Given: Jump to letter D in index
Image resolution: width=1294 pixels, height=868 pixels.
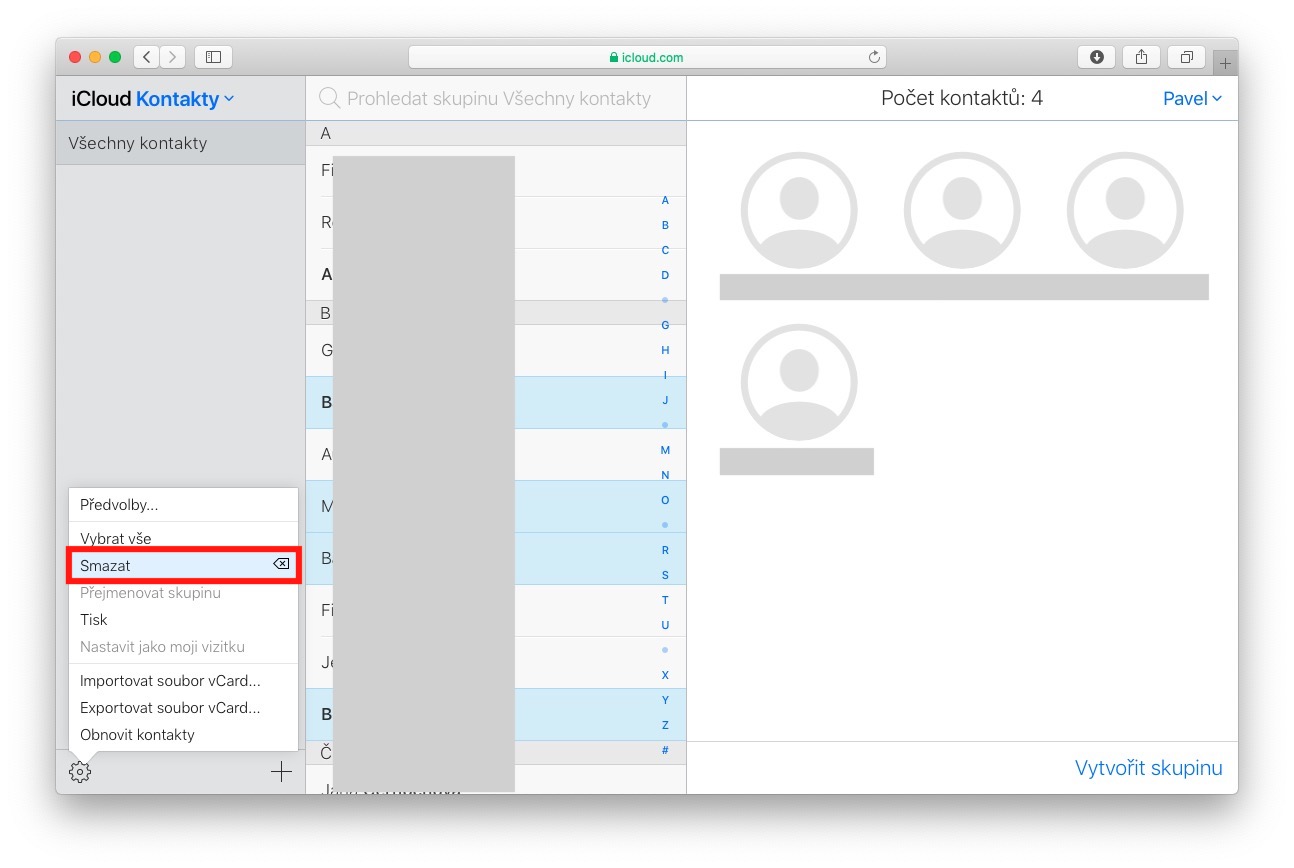Looking at the screenshot, I should pos(665,275).
